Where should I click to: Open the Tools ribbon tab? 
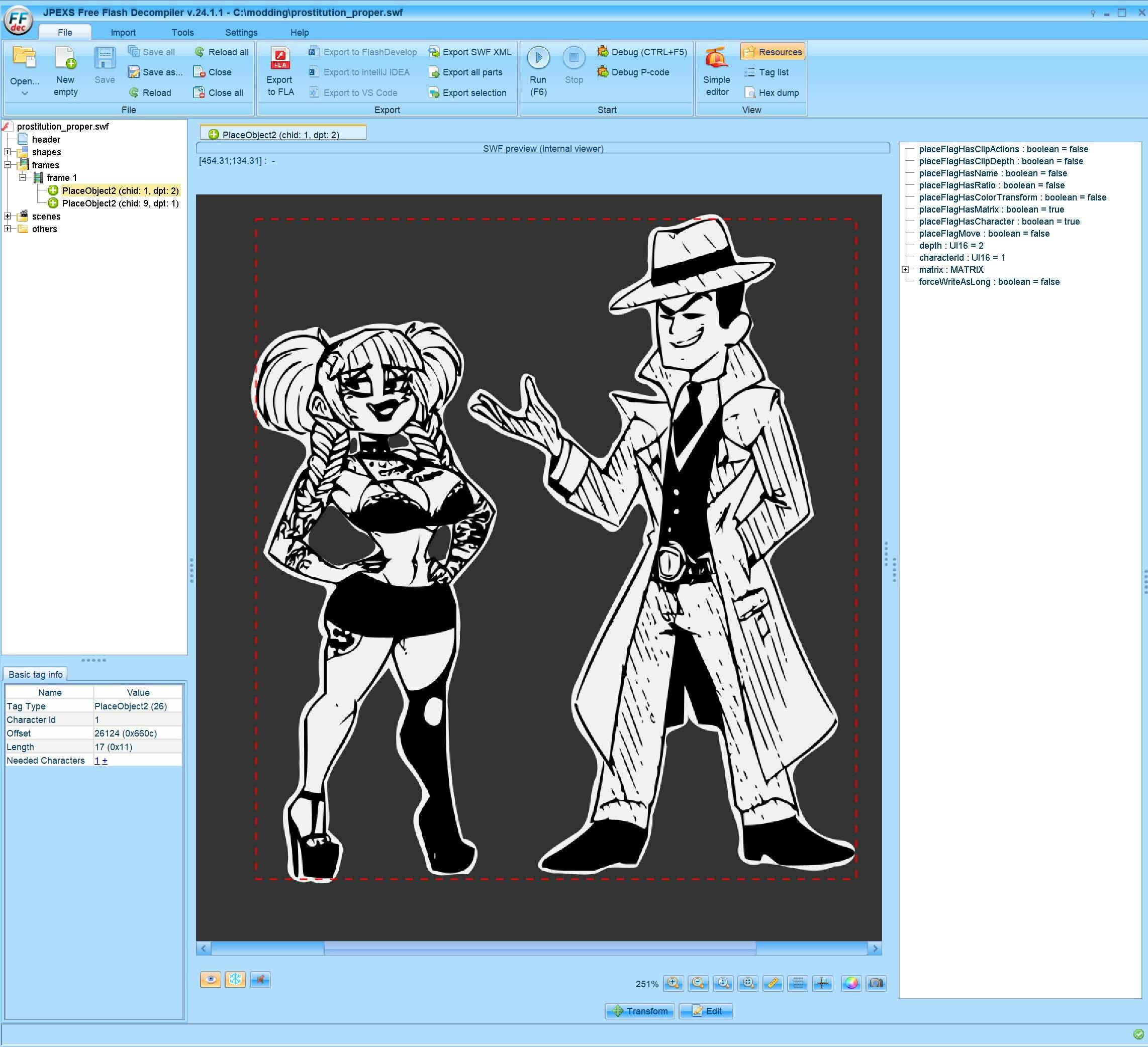point(182,33)
